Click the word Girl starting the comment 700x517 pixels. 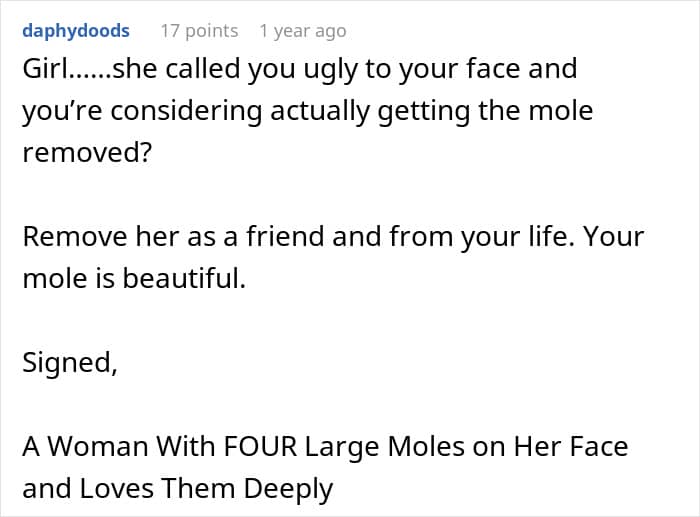(x=43, y=68)
